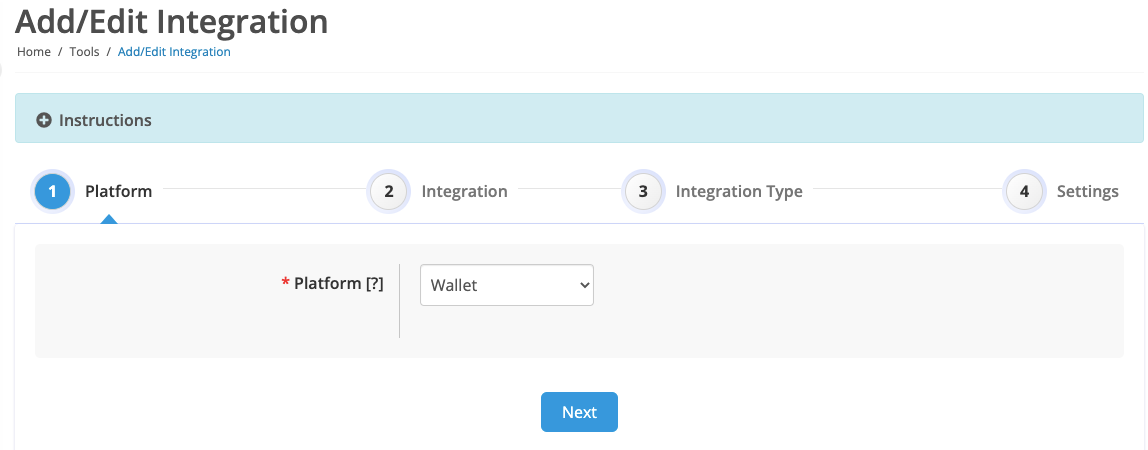
Task: Select the step 3 circle icon
Action: [643, 192]
